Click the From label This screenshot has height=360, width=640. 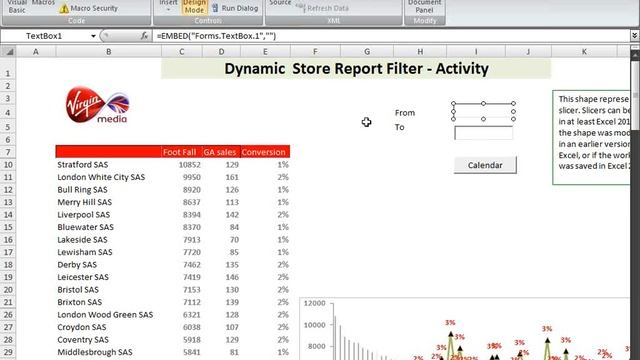pos(404,113)
